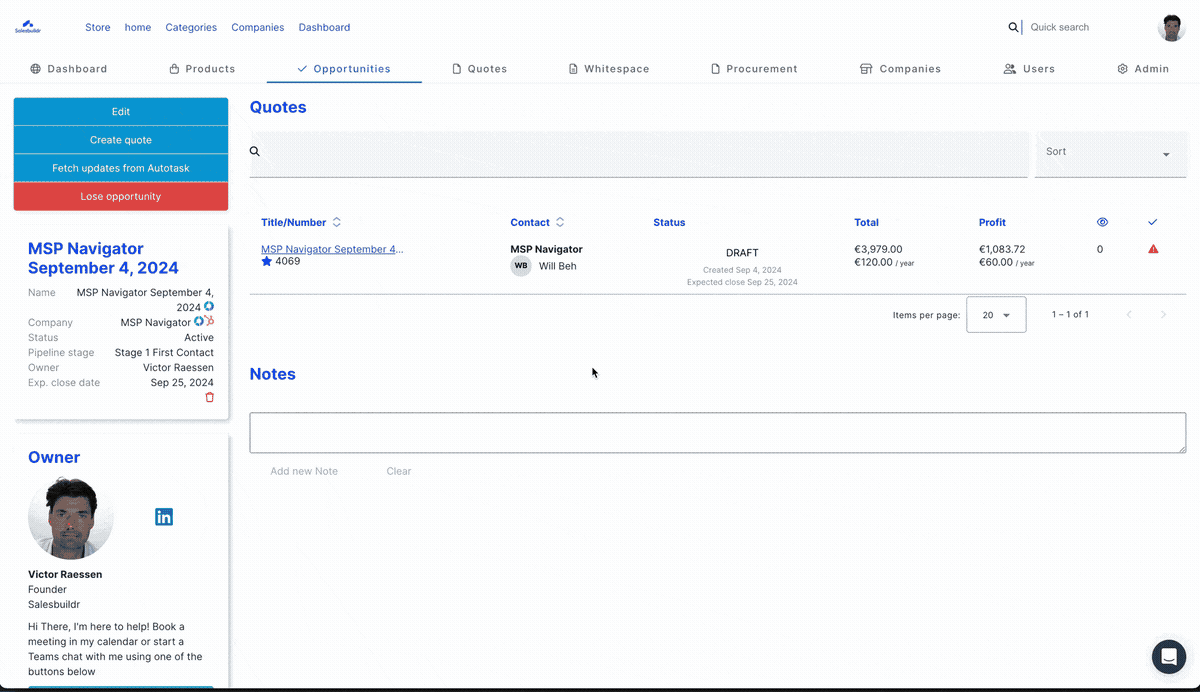Open Dashboard link in top navigation

coord(324,27)
